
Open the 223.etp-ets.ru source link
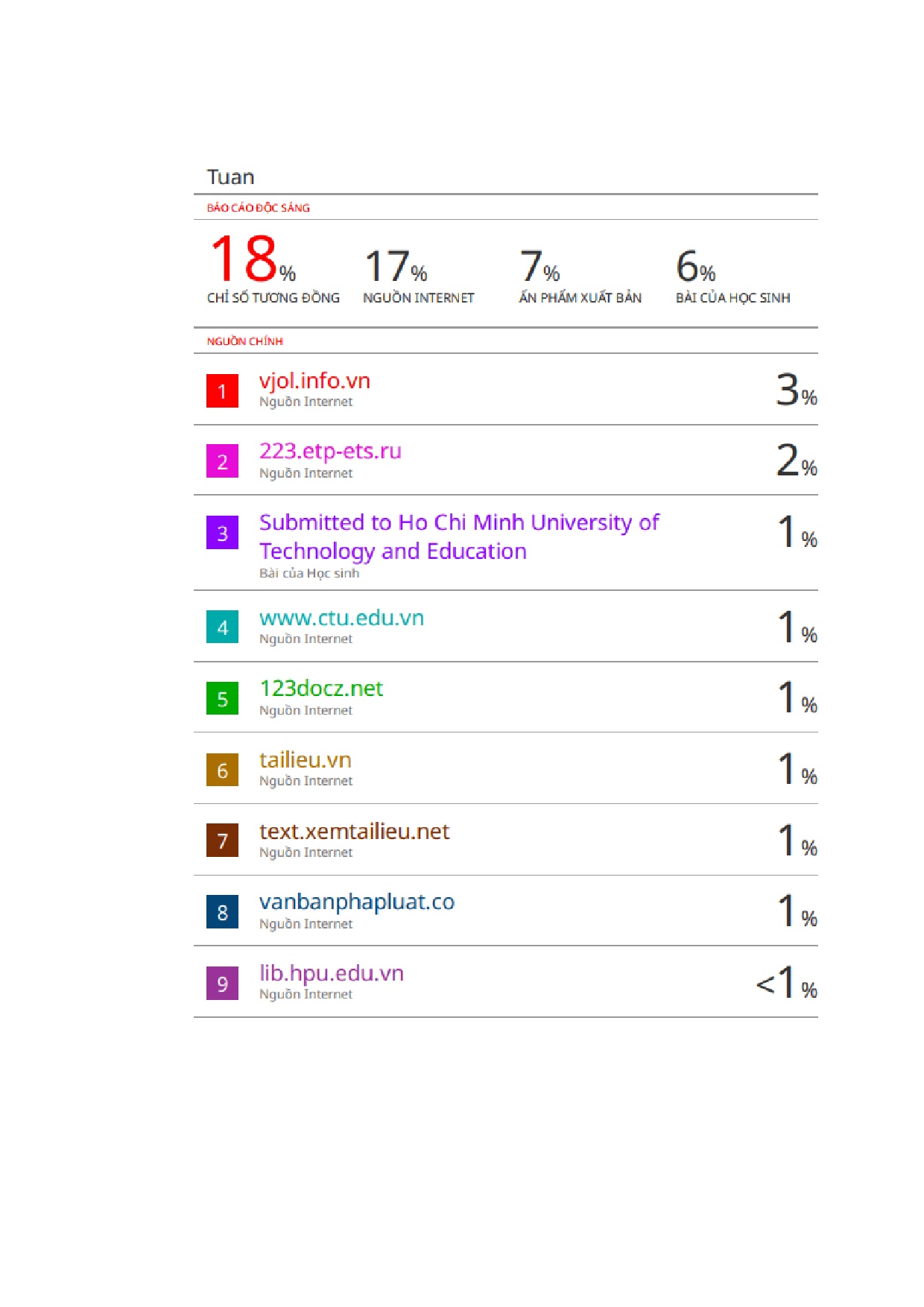(x=330, y=451)
